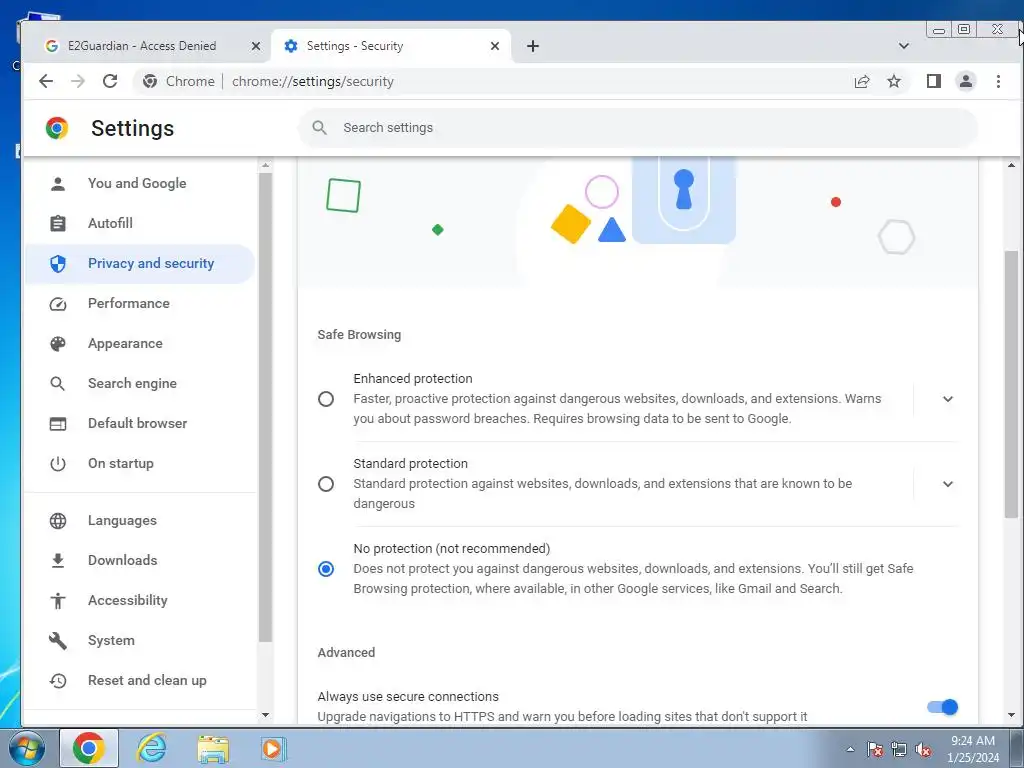Open Languages settings section
The width and height of the screenshot is (1024, 768).
[139, 520]
